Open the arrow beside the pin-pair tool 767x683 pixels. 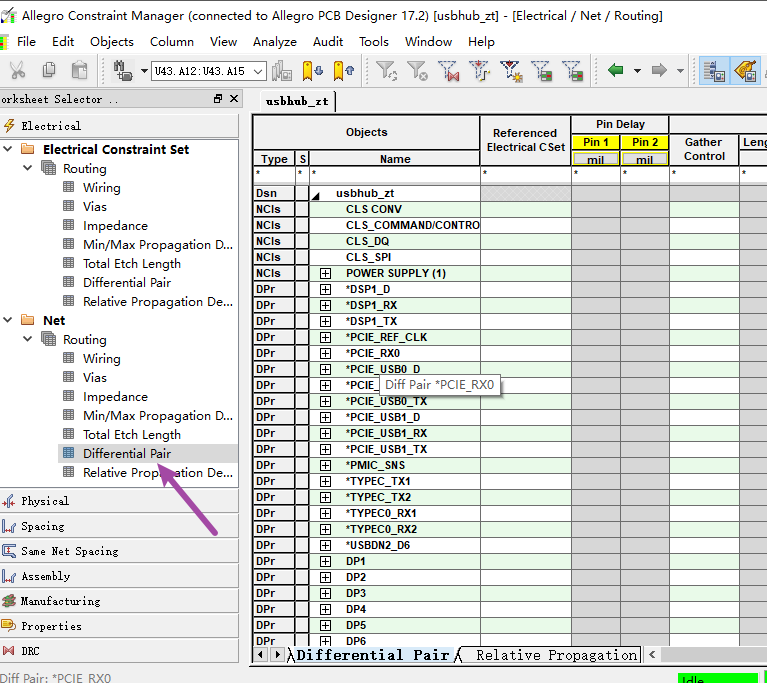tap(144, 71)
